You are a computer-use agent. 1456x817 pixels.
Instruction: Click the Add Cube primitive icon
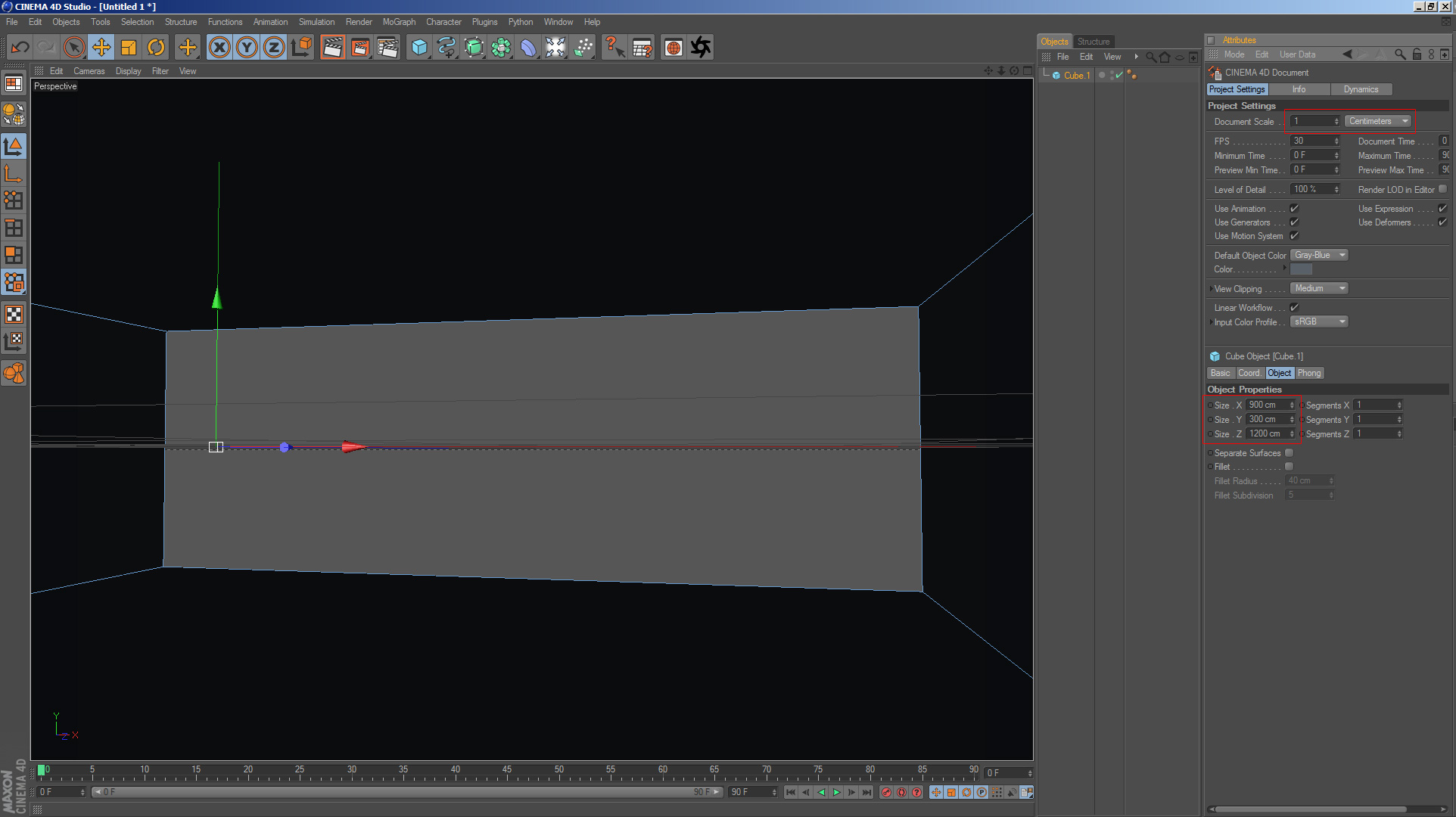point(418,48)
